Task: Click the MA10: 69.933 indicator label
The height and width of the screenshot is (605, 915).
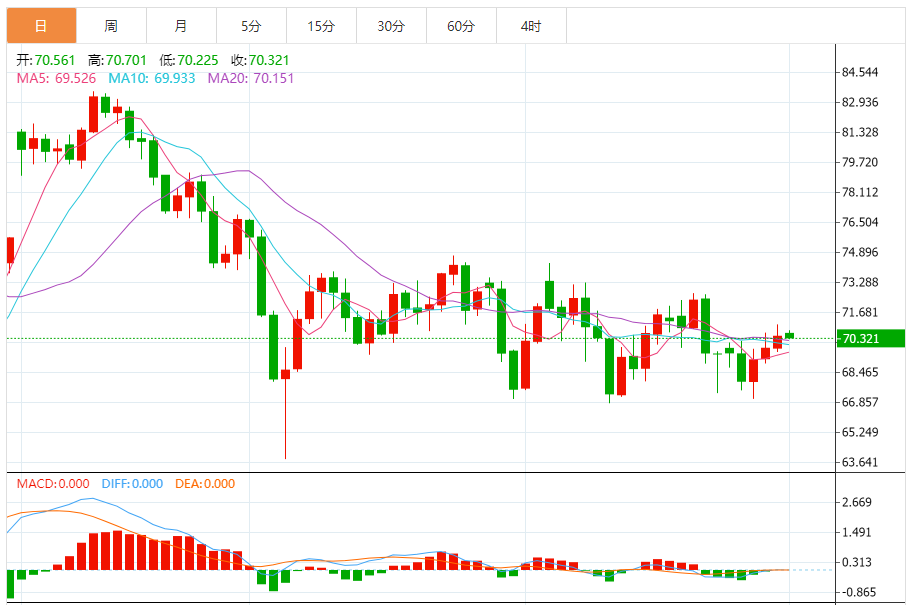Action: 152,78
